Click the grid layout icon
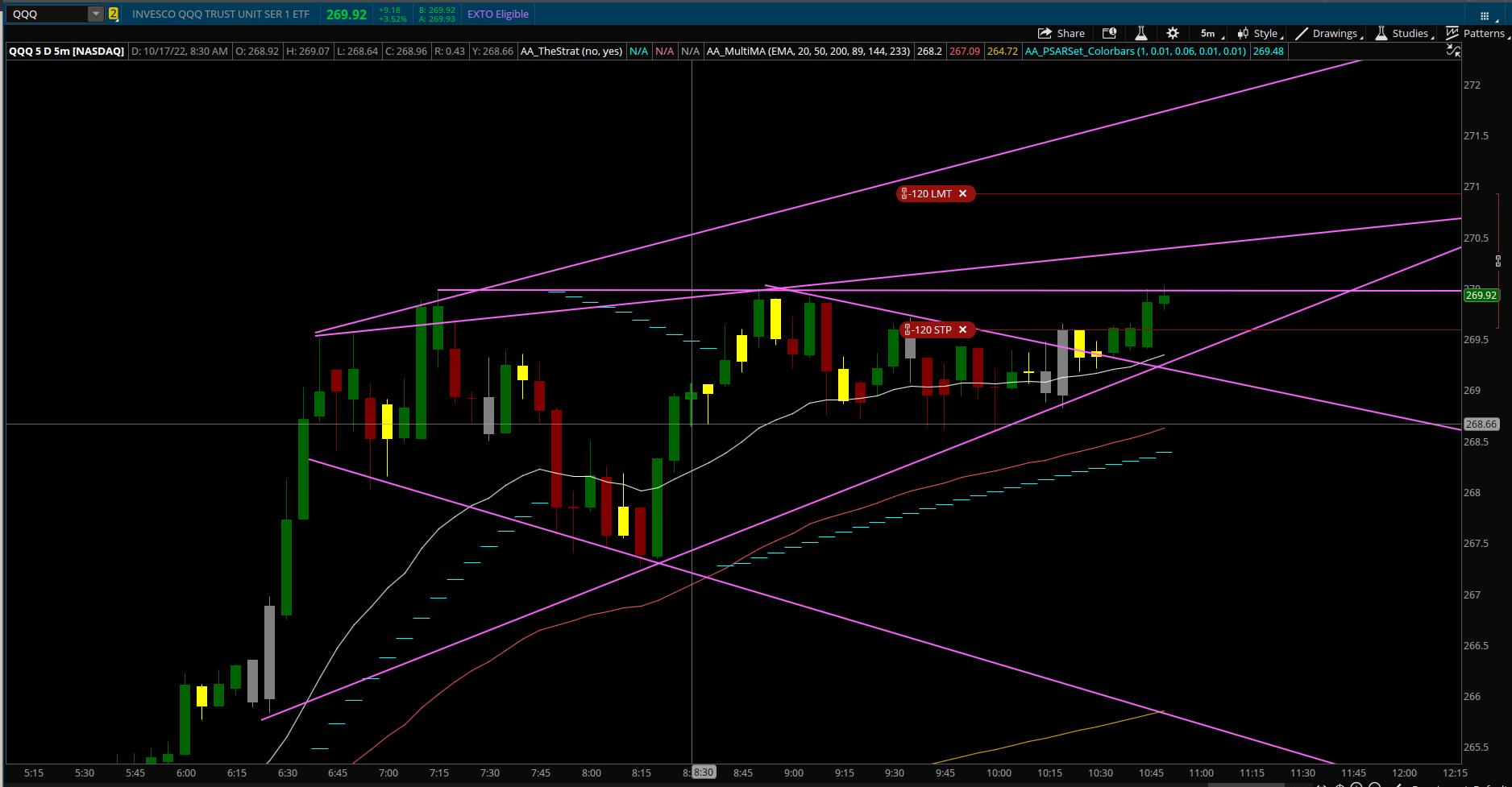 tap(1485, 15)
